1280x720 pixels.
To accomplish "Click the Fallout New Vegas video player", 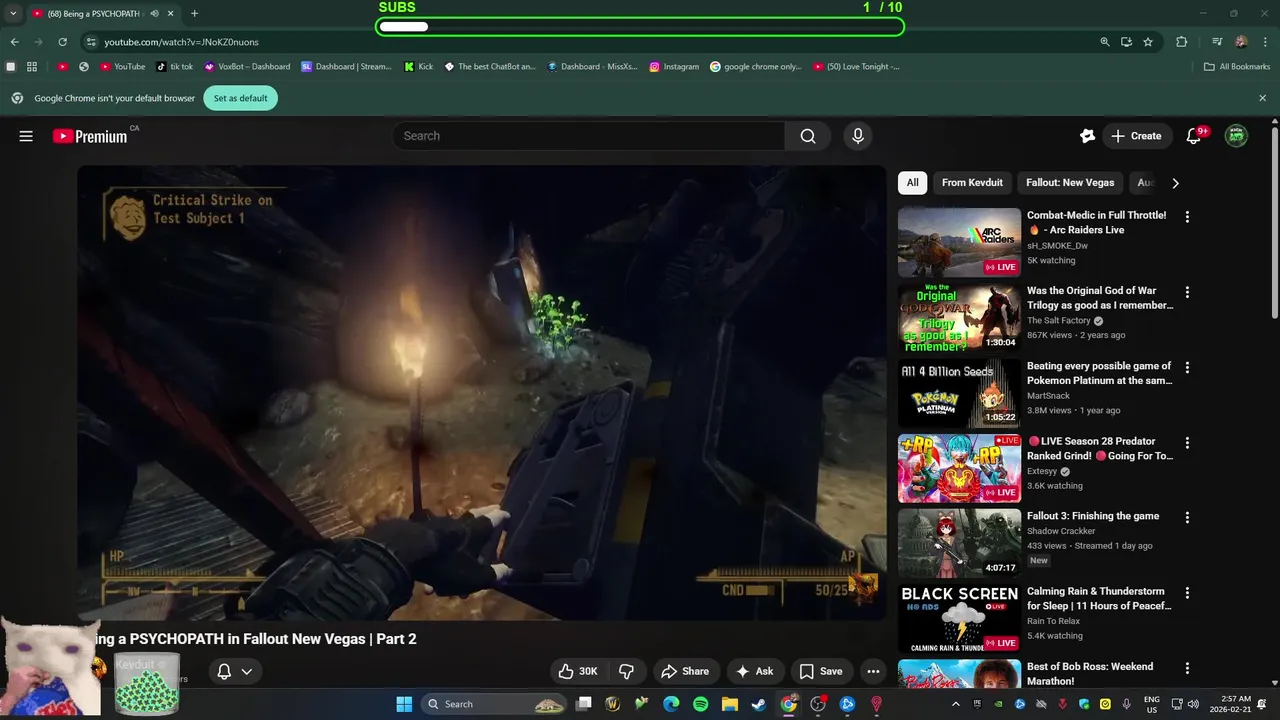I will pyautogui.click(x=482, y=393).
